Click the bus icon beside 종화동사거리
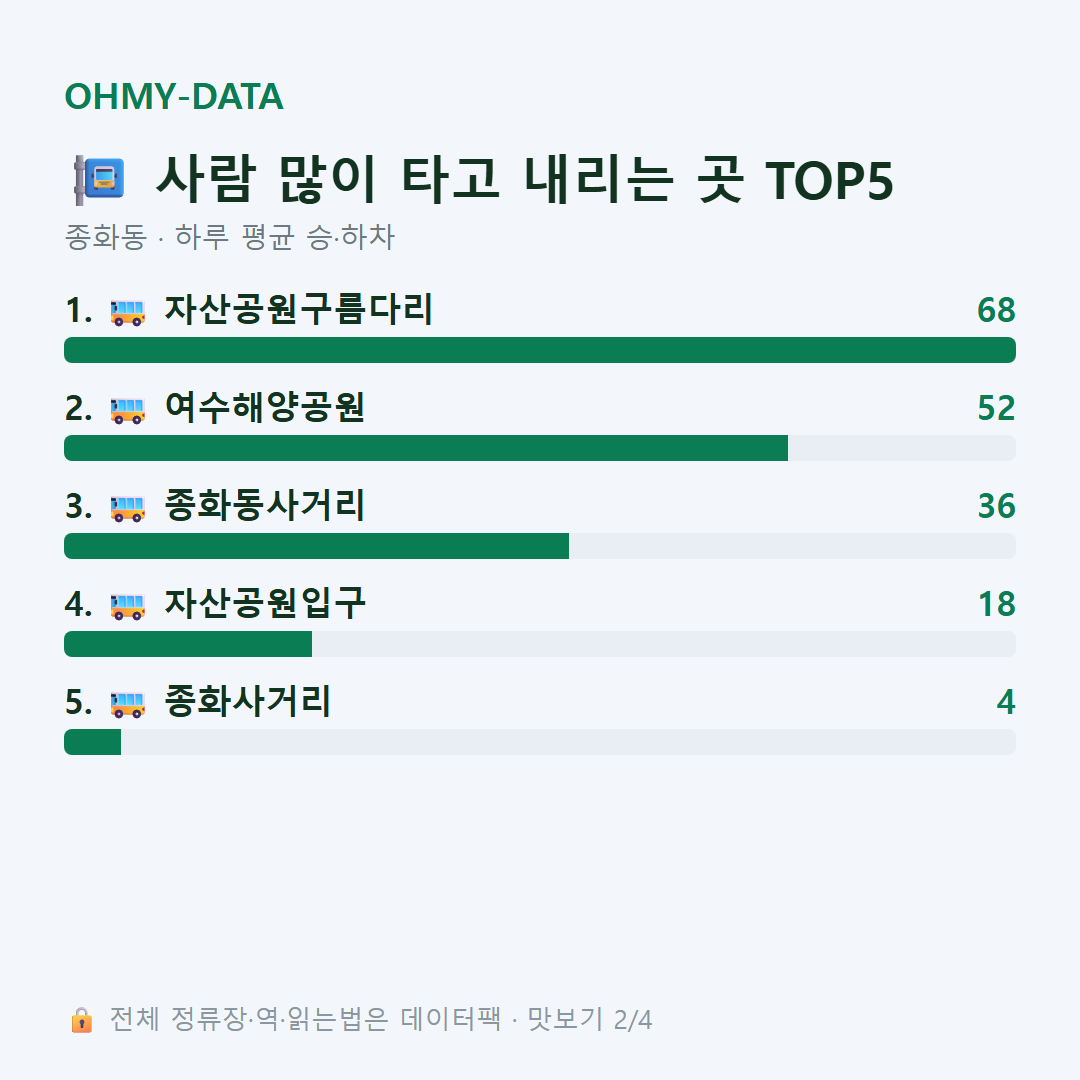This screenshot has width=1080, height=1080. point(127,508)
